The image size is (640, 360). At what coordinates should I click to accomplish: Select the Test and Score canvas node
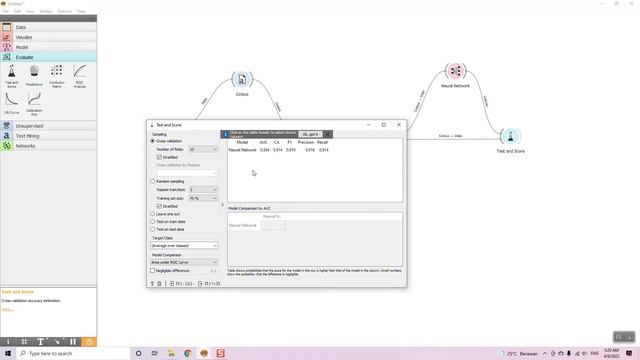(x=510, y=137)
